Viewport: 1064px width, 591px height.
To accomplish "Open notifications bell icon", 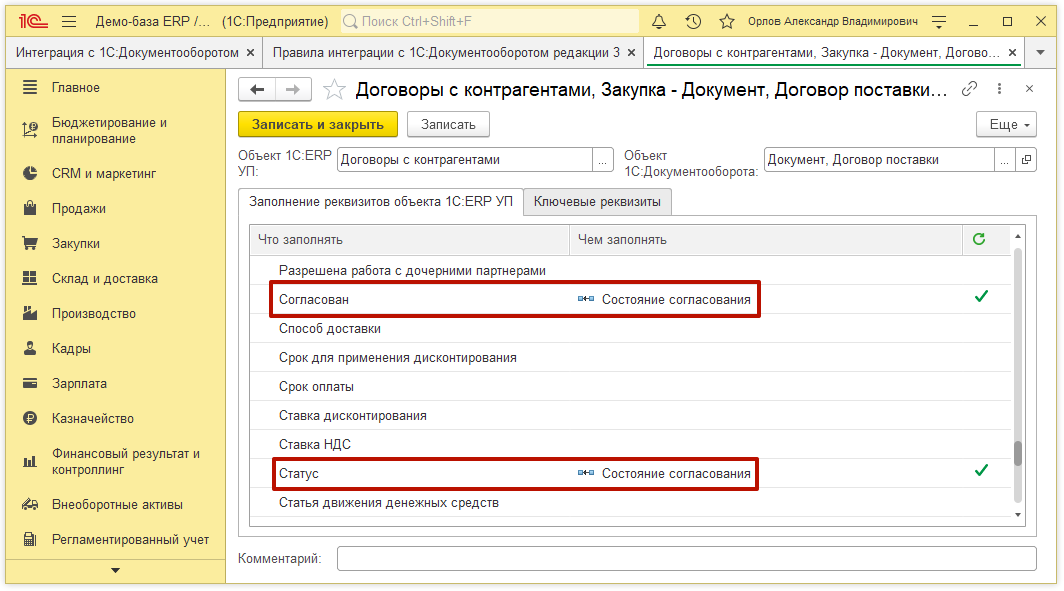I will coord(659,22).
